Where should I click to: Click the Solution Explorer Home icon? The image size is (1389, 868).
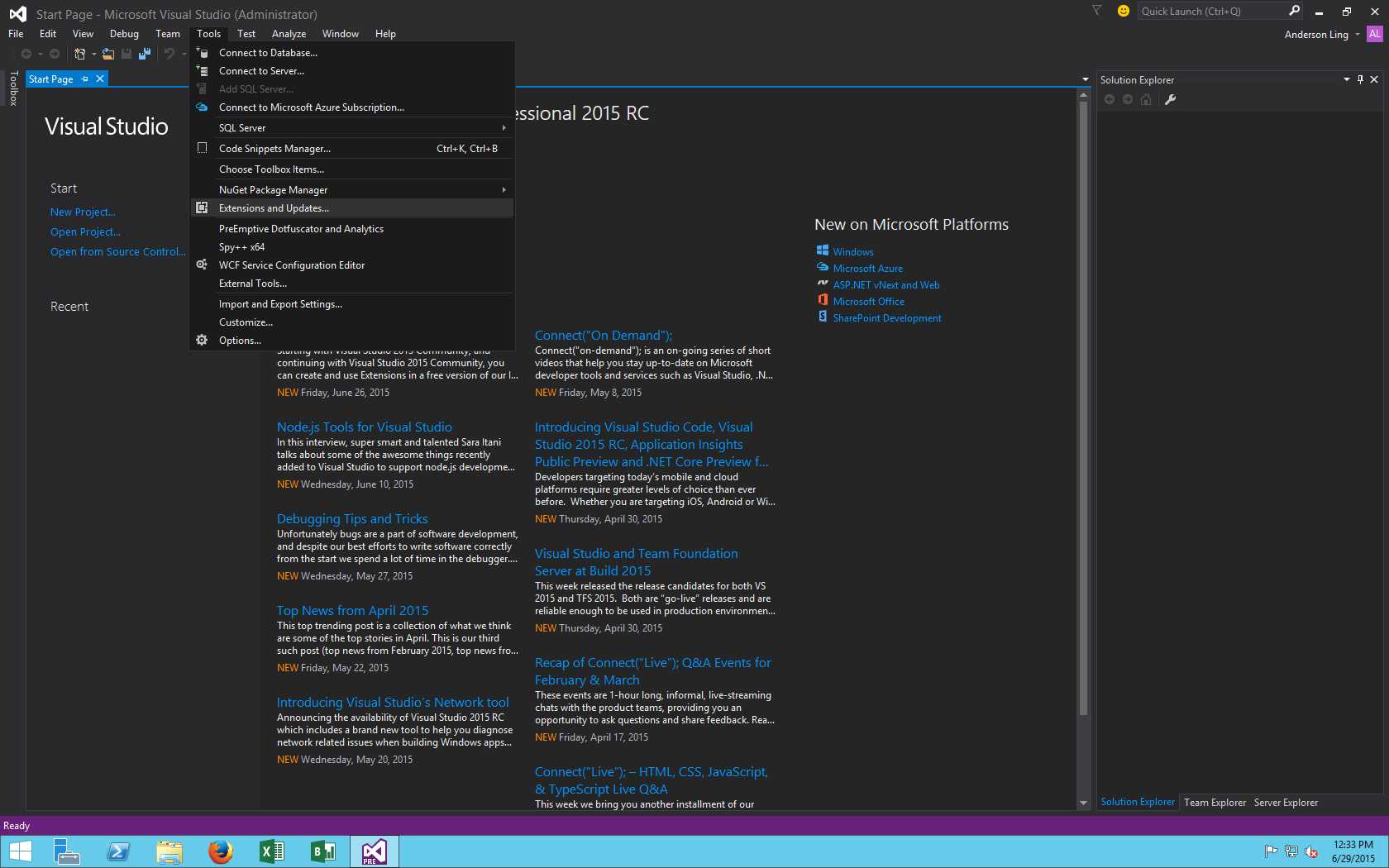[x=1146, y=100]
